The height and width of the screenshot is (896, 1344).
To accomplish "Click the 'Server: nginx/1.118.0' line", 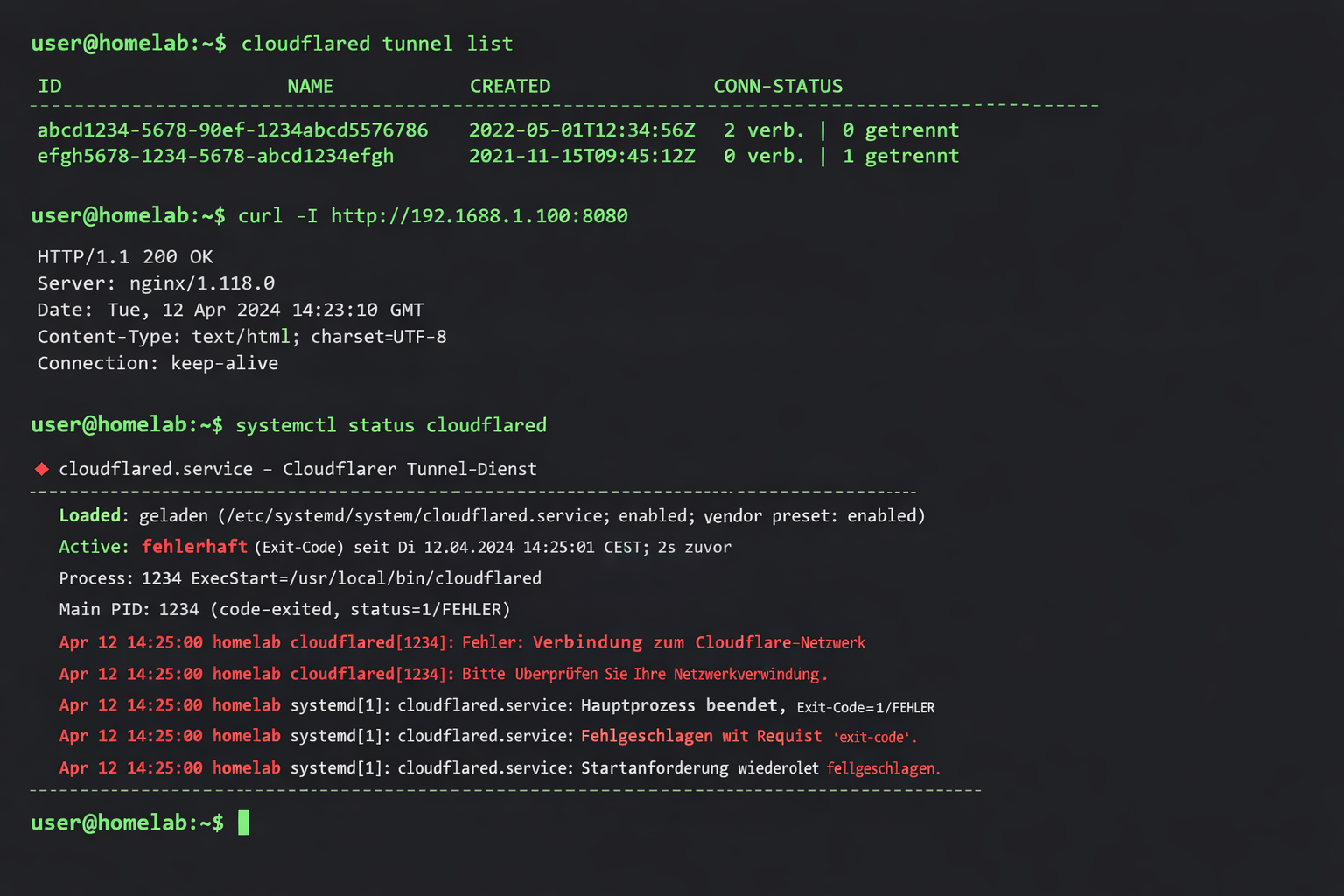I will [156, 283].
